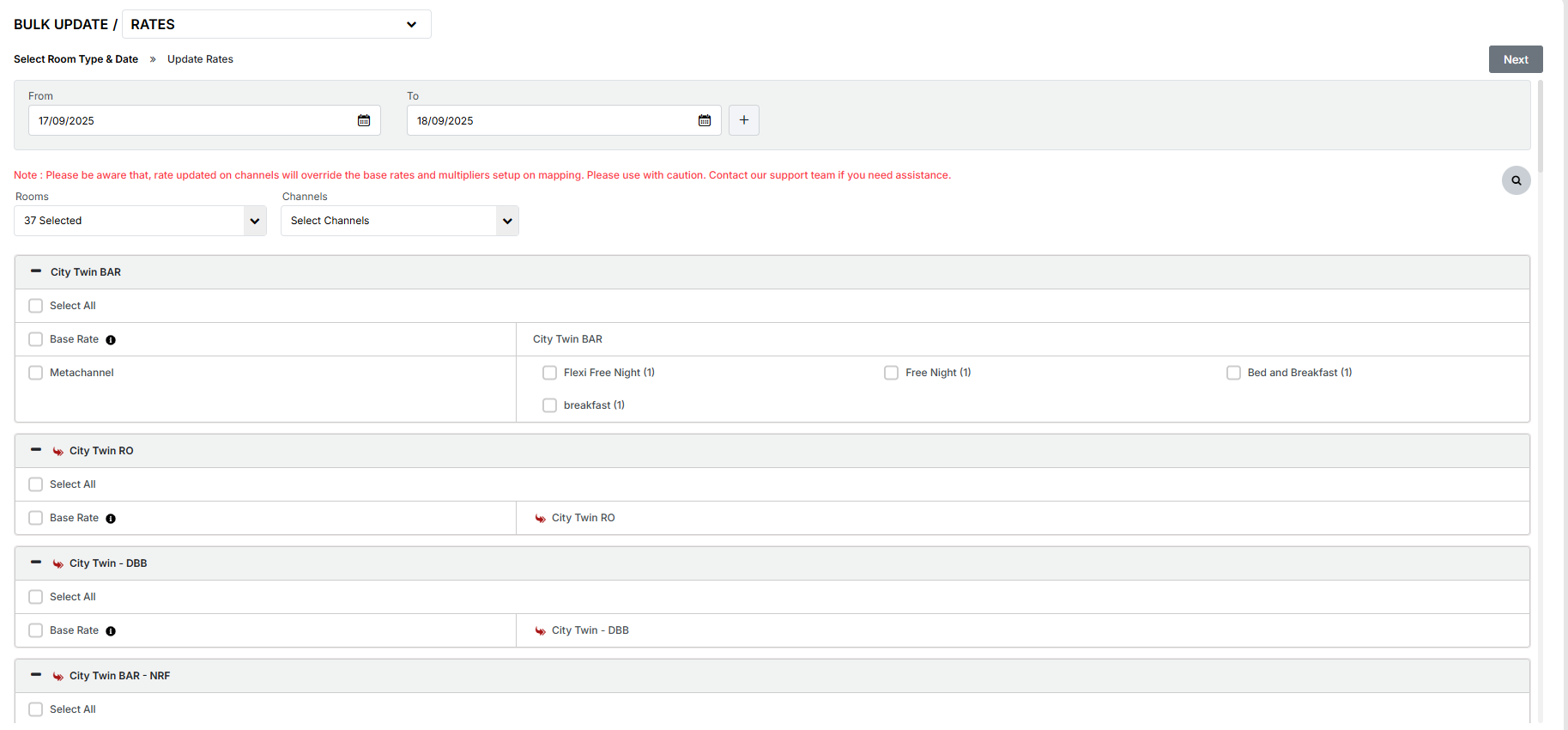
Task: Open the RATES bulk update type dropdown
Action: point(276,24)
